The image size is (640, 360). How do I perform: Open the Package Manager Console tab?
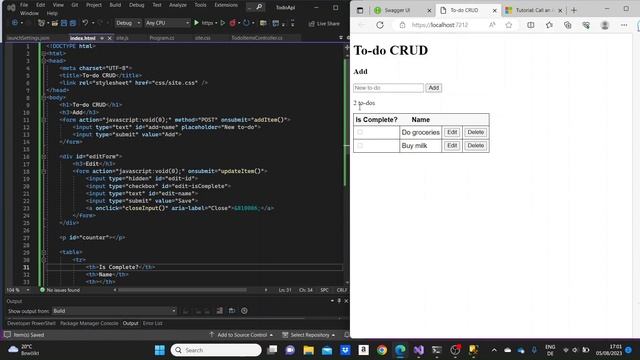[x=89, y=323]
